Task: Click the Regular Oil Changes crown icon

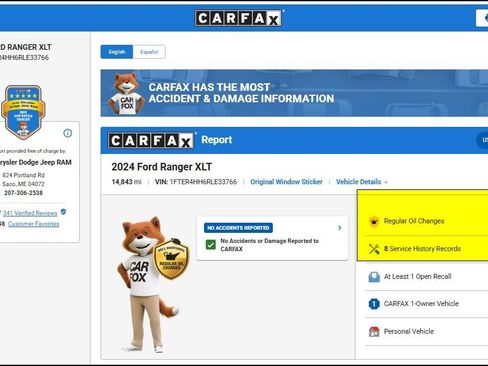Action: pos(374,221)
